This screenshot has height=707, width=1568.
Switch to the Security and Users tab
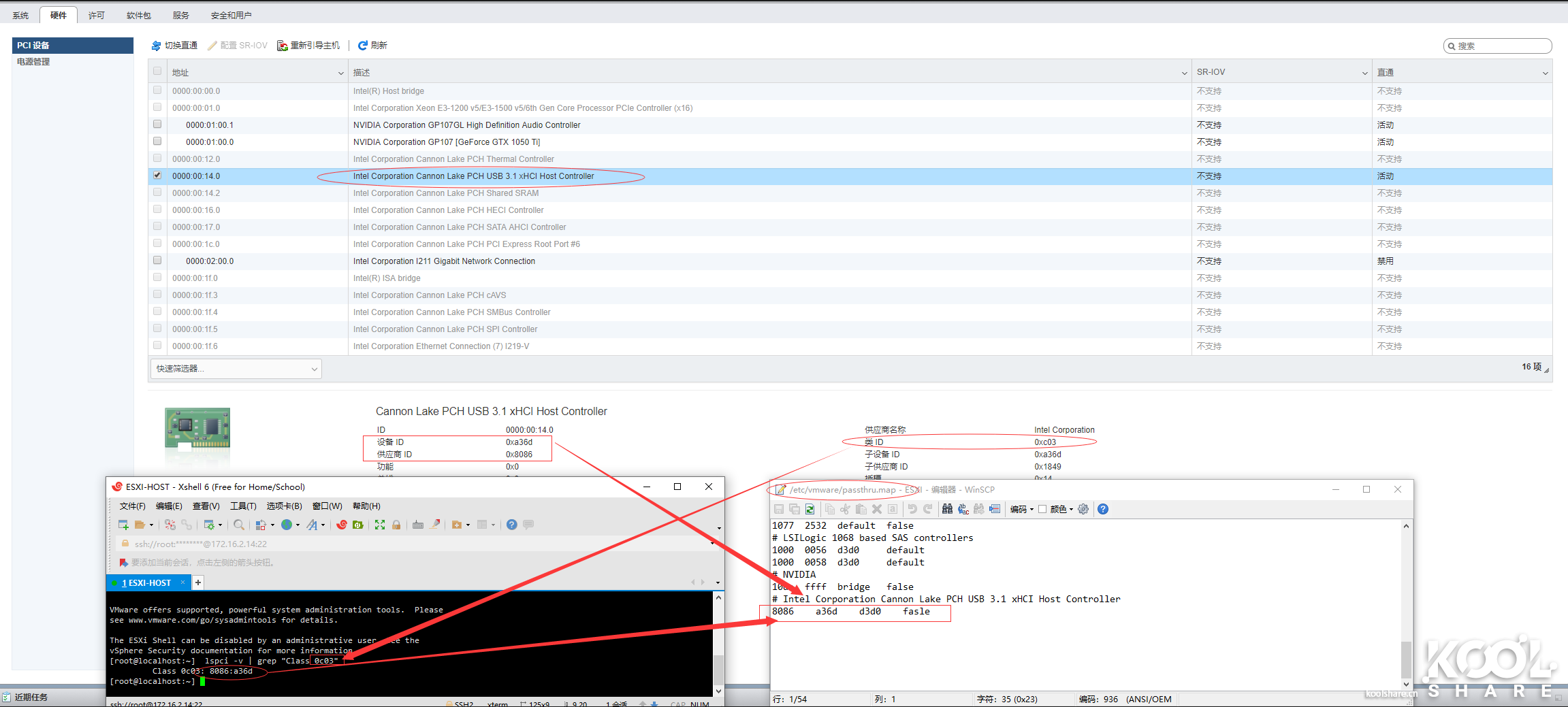[231, 15]
